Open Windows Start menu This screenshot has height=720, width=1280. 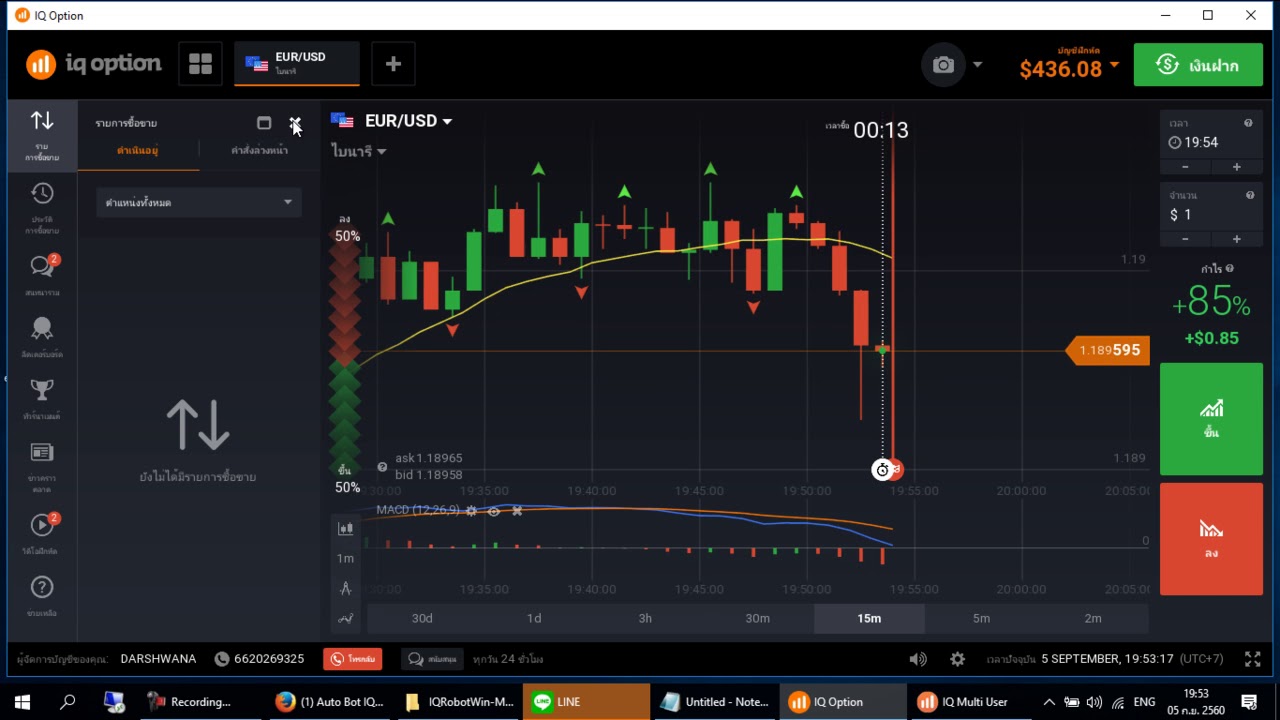(x=22, y=702)
